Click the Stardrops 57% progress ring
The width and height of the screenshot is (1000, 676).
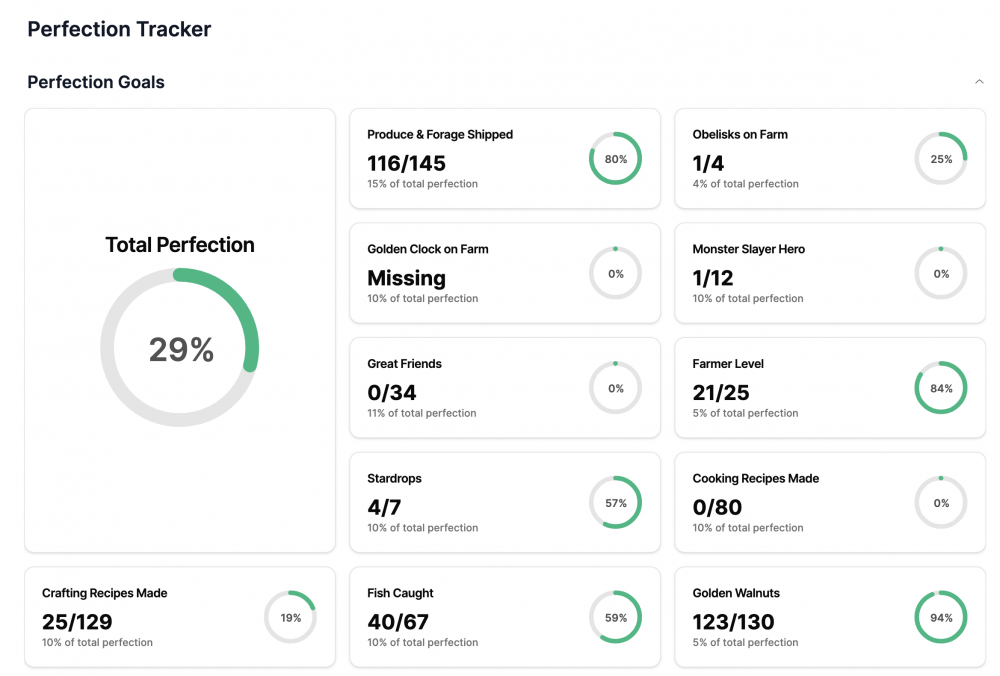(x=615, y=503)
